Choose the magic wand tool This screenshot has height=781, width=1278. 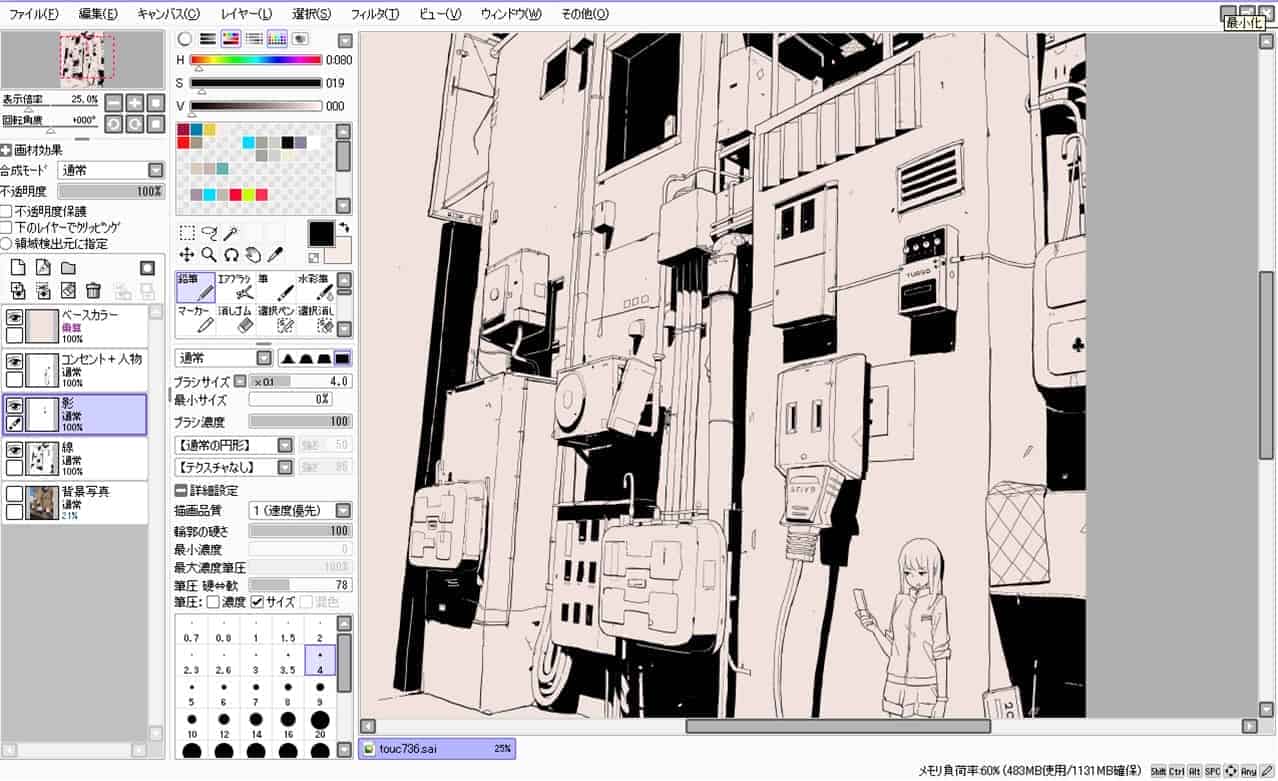click(230, 233)
